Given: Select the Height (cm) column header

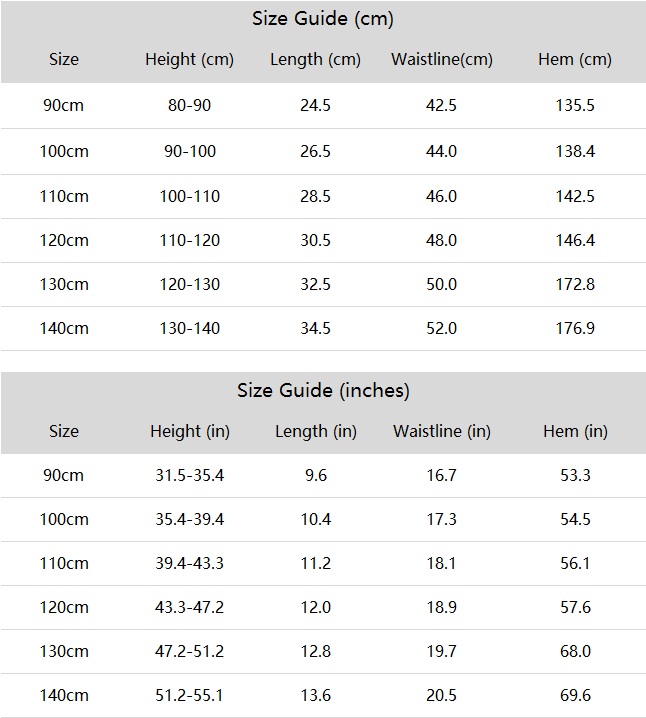Looking at the screenshot, I should (190, 60).
